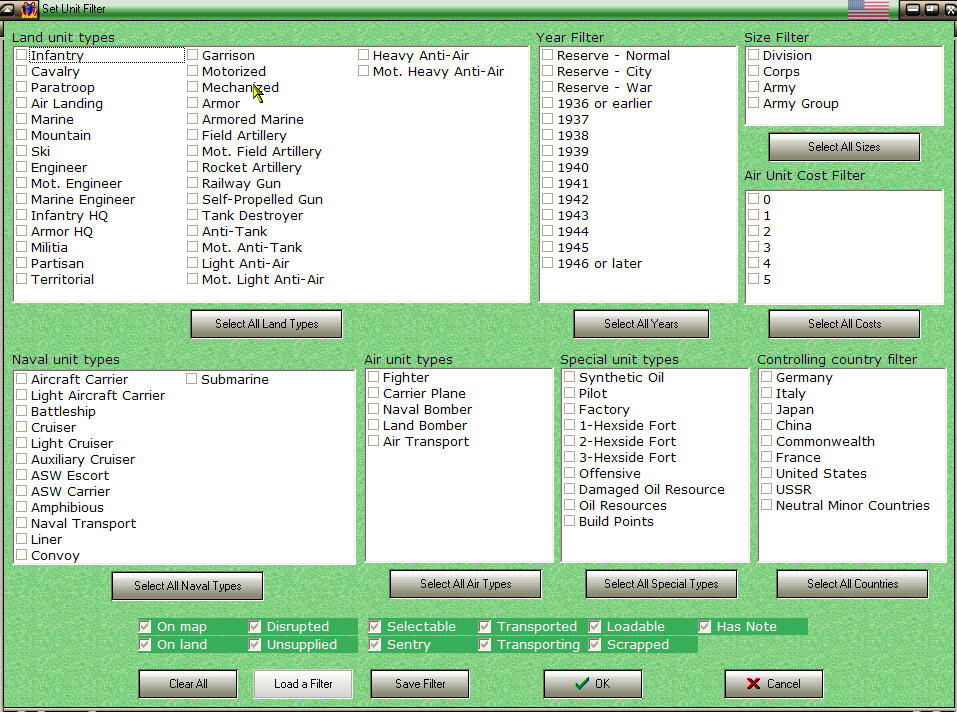Toggle the Loadable status checkbox
This screenshot has width=957, height=712.
click(x=594, y=627)
